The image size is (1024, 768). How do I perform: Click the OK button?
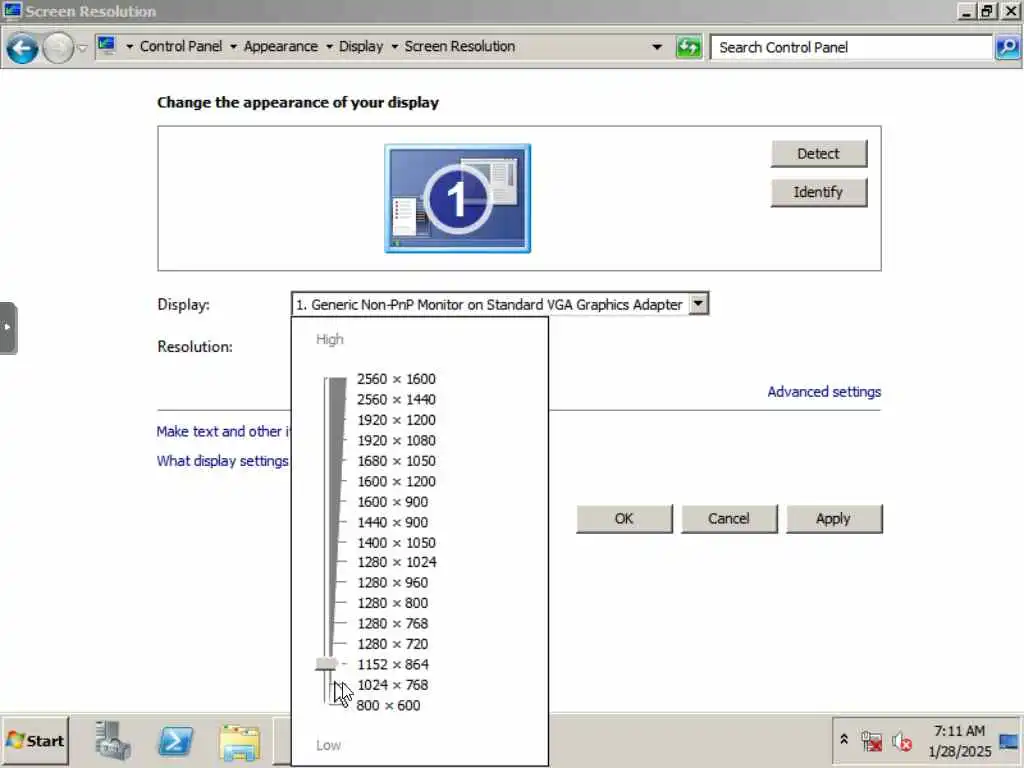(624, 519)
